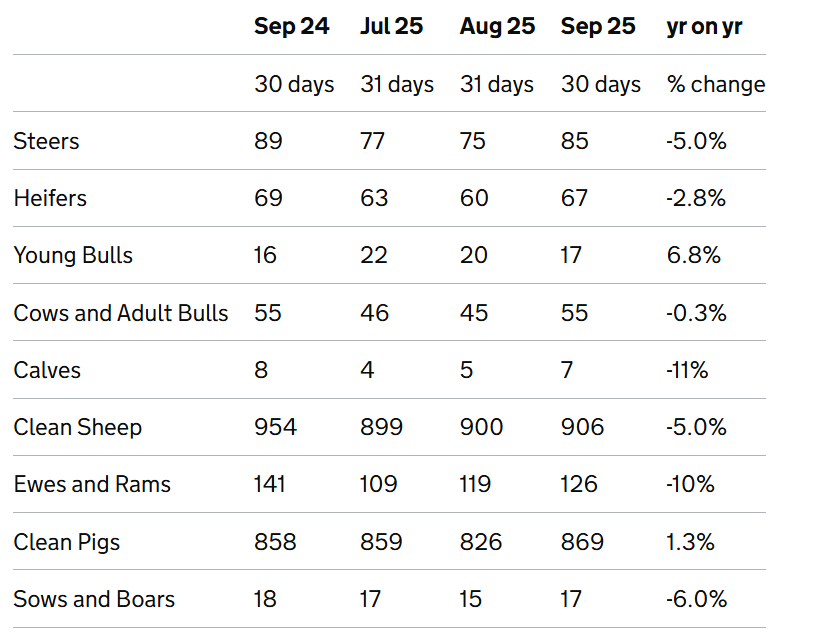The width and height of the screenshot is (832, 633).
Task: Select the Ewes and Rams label
Action: [92, 484]
